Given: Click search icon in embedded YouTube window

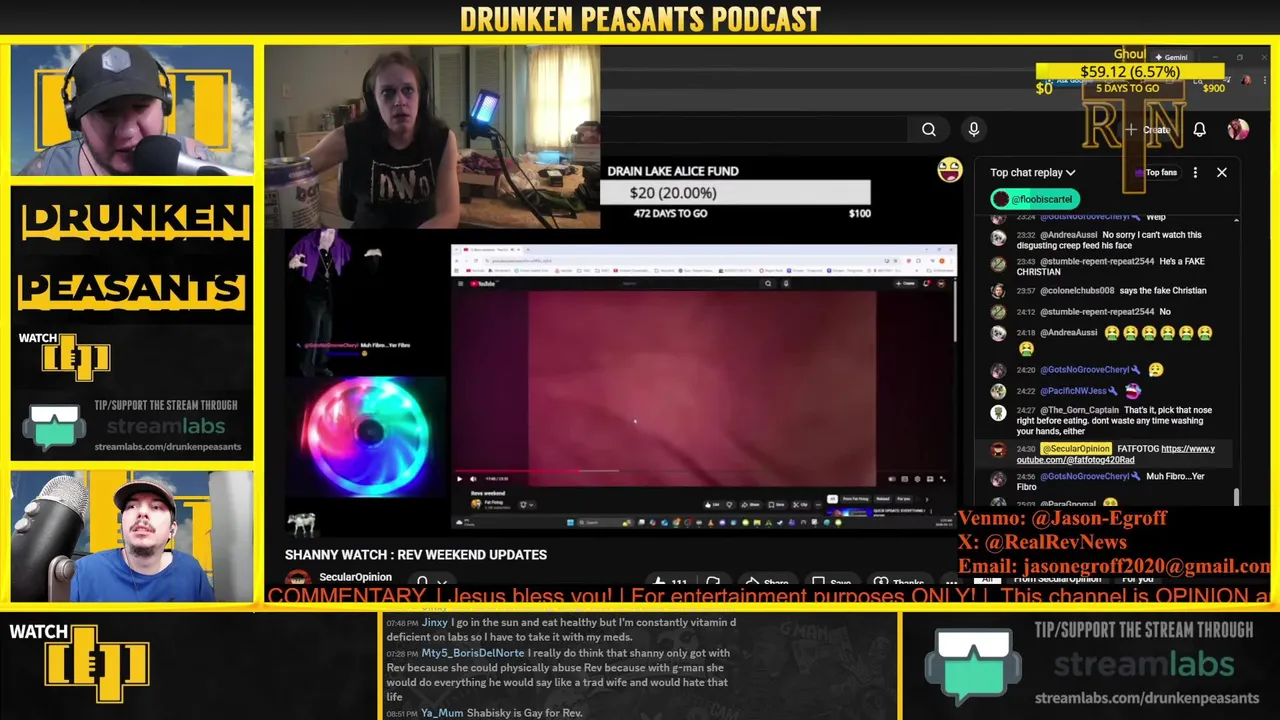Looking at the screenshot, I should pyautogui.click(x=768, y=283).
